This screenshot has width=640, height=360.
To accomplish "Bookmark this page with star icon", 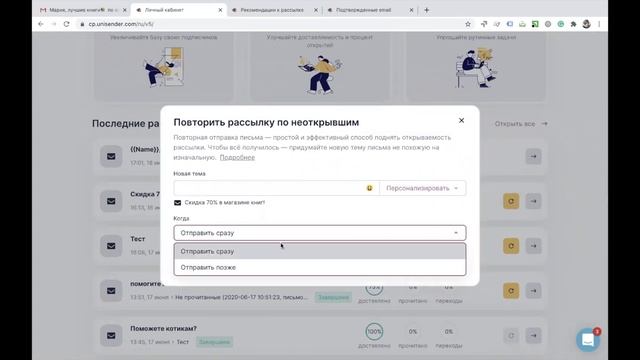I will pos(468,24).
